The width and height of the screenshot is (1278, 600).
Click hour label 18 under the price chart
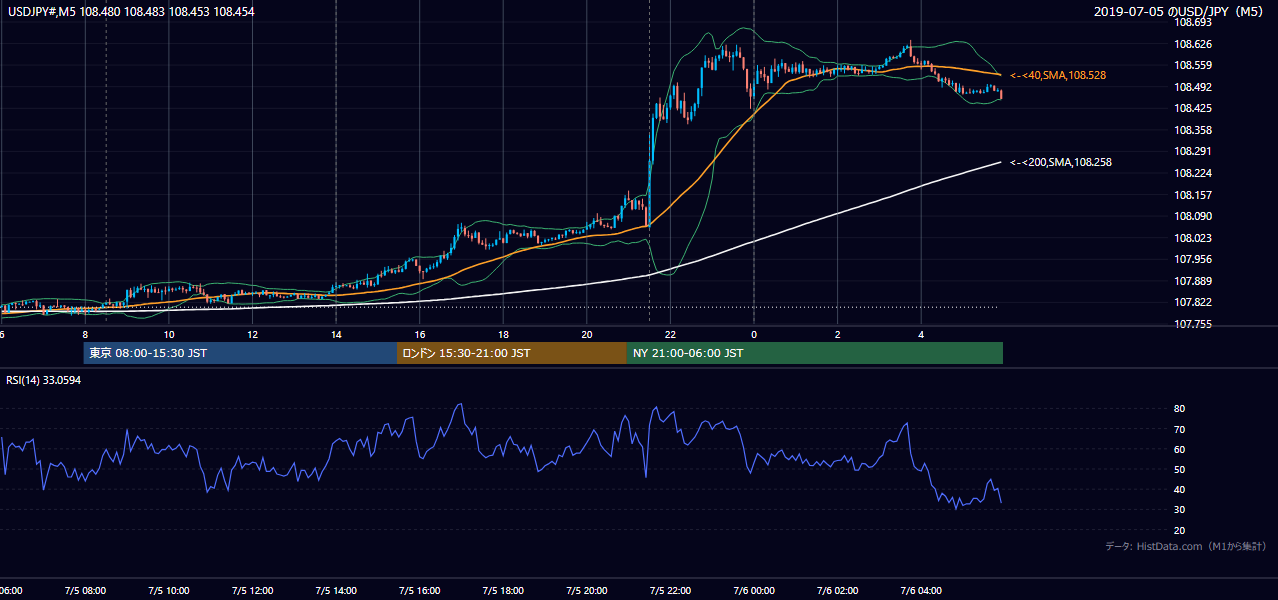tap(503, 335)
